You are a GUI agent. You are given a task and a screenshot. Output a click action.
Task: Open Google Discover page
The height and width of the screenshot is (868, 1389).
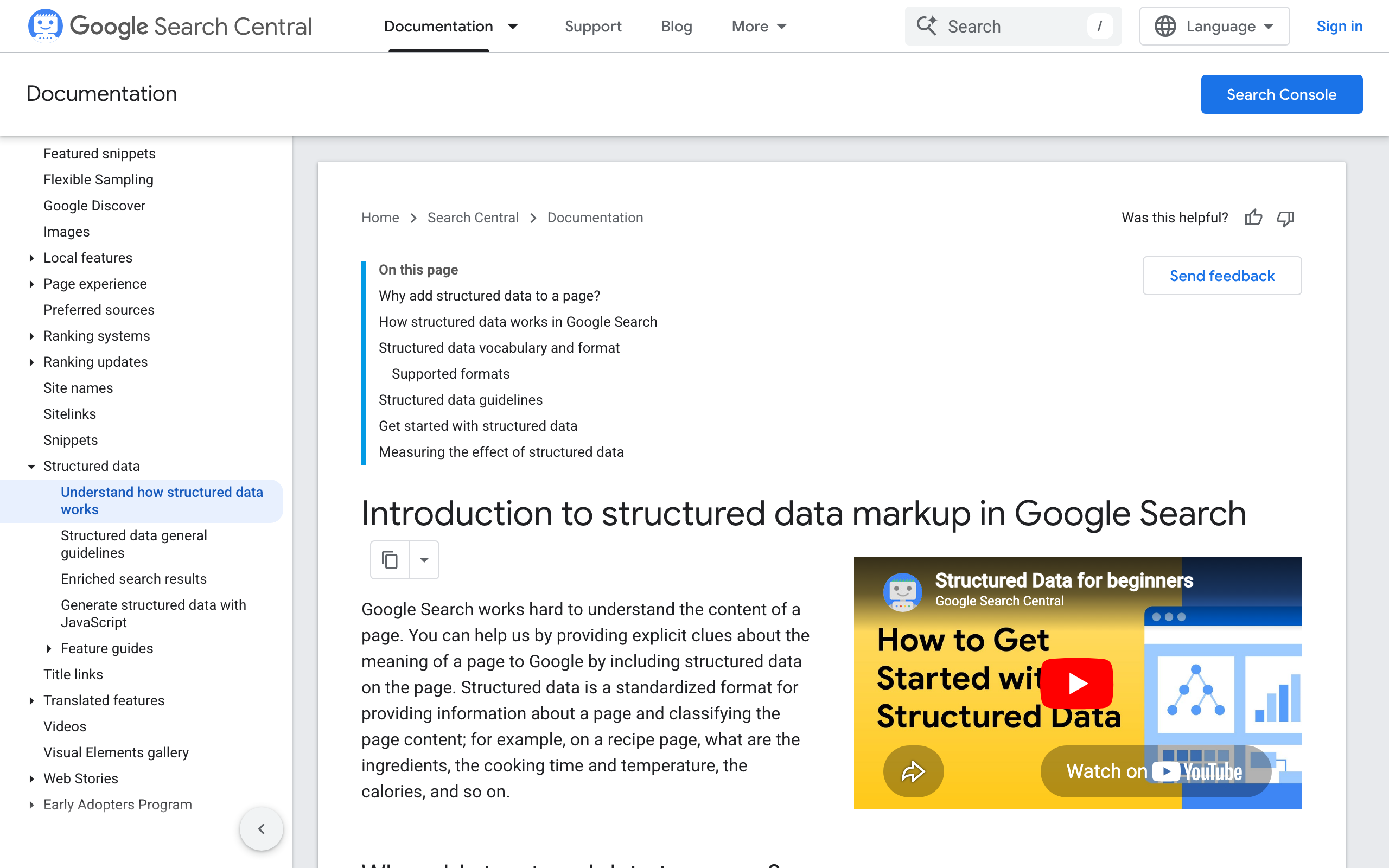94,206
